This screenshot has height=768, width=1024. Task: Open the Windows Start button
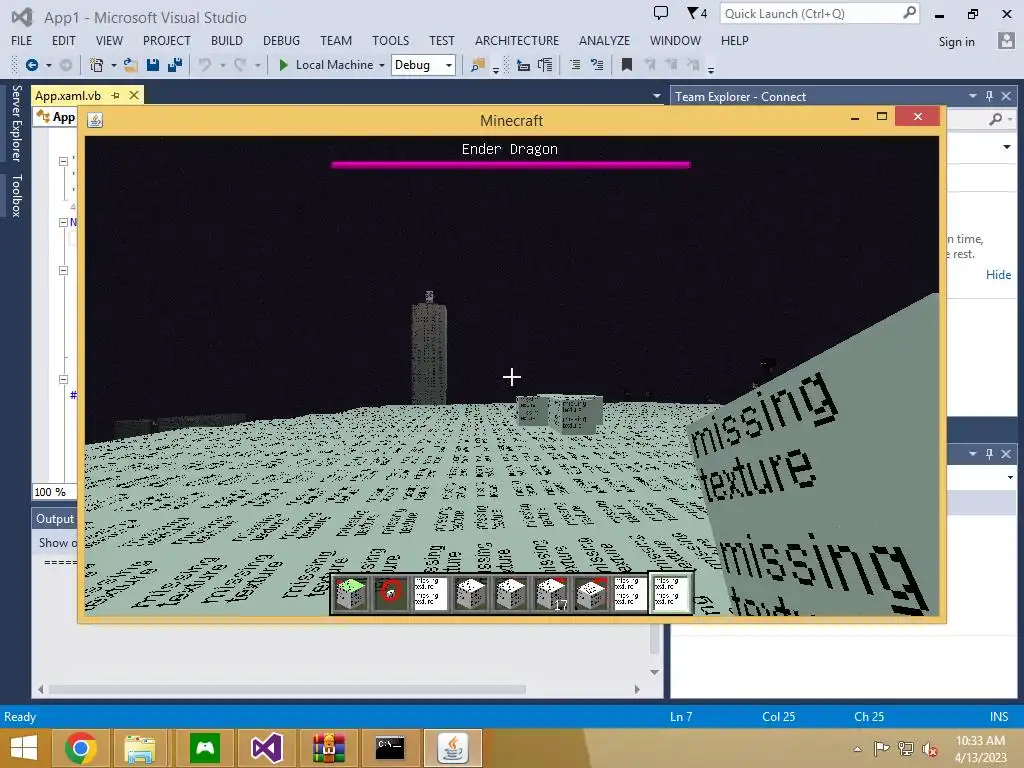click(24, 748)
